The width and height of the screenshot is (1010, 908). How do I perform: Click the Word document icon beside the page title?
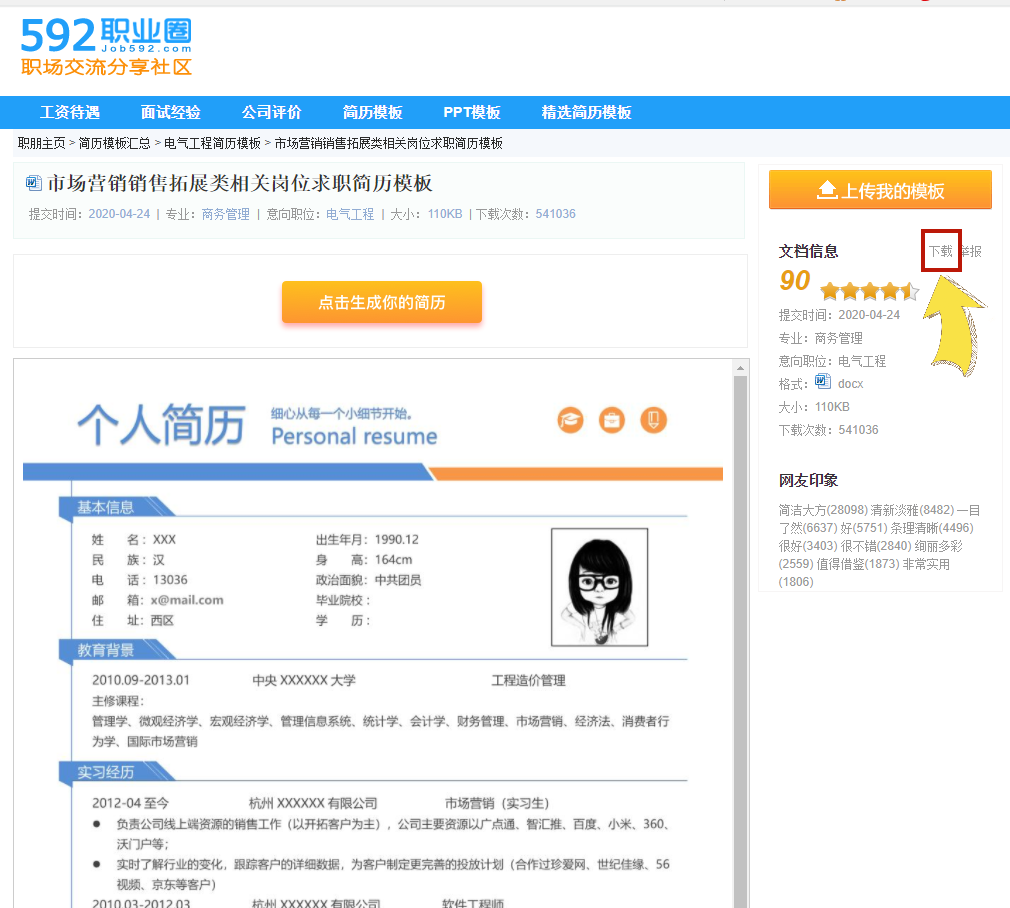pos(33,183)
